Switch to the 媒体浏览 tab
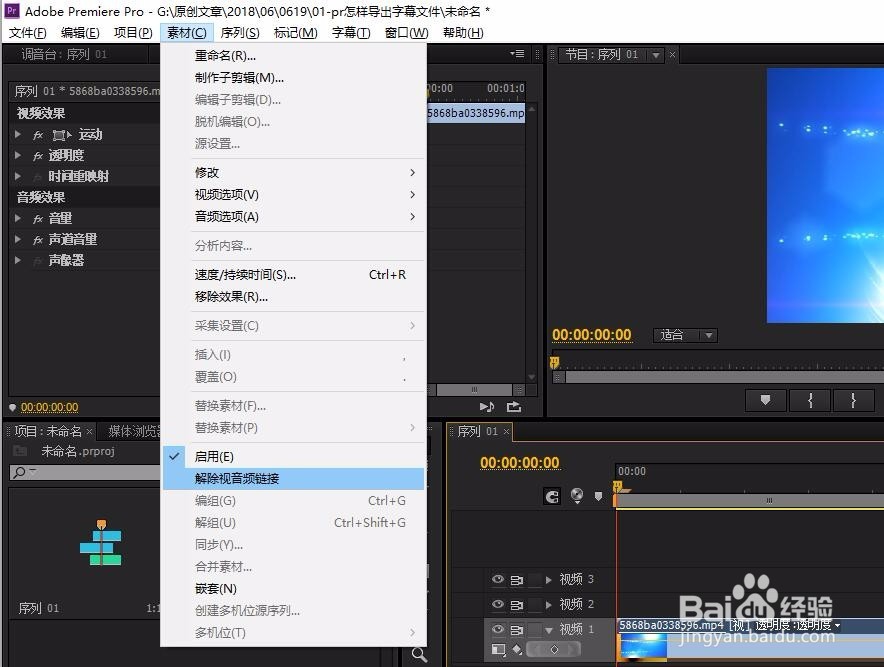The width and height of the screenshot is (884, 667). pyautogui.click(x=133, y=432)
